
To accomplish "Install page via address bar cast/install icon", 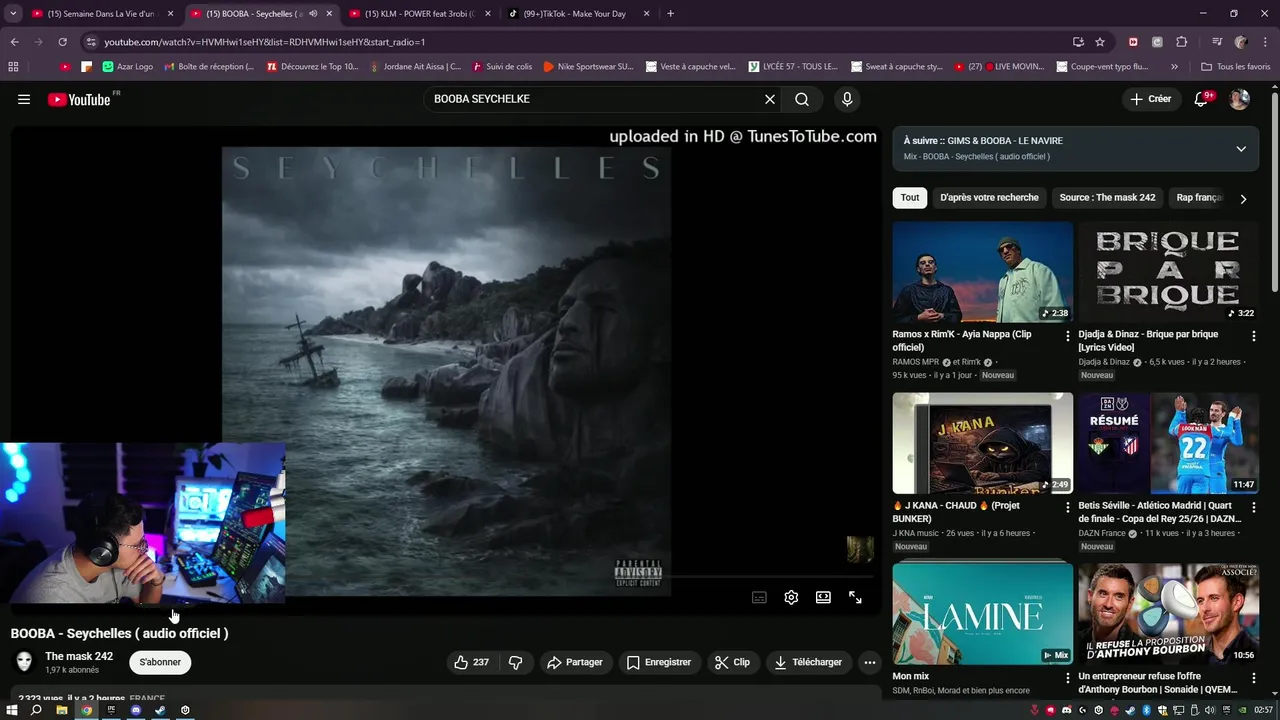I will click(1078, 42).
